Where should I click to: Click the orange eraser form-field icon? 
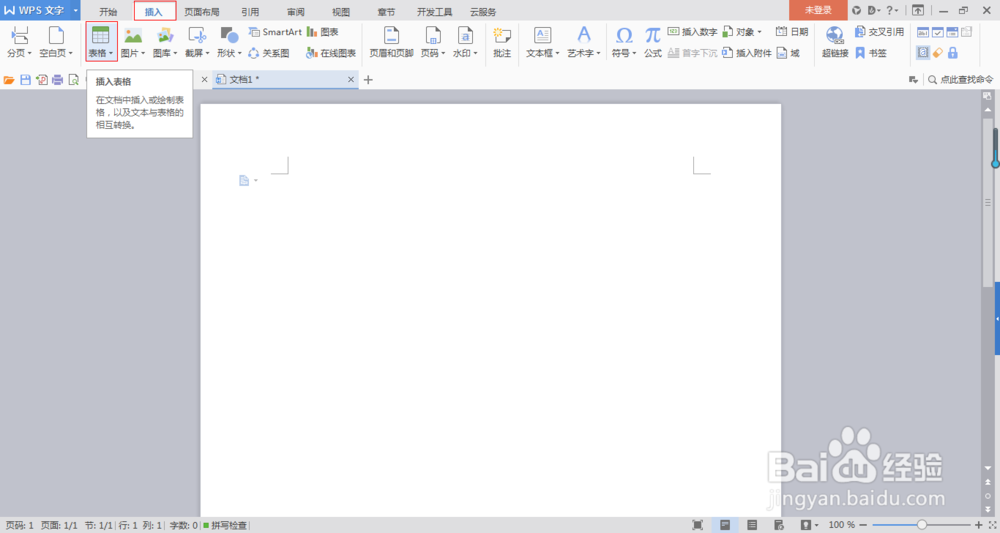pyautogui.click(x=938, y=54)
